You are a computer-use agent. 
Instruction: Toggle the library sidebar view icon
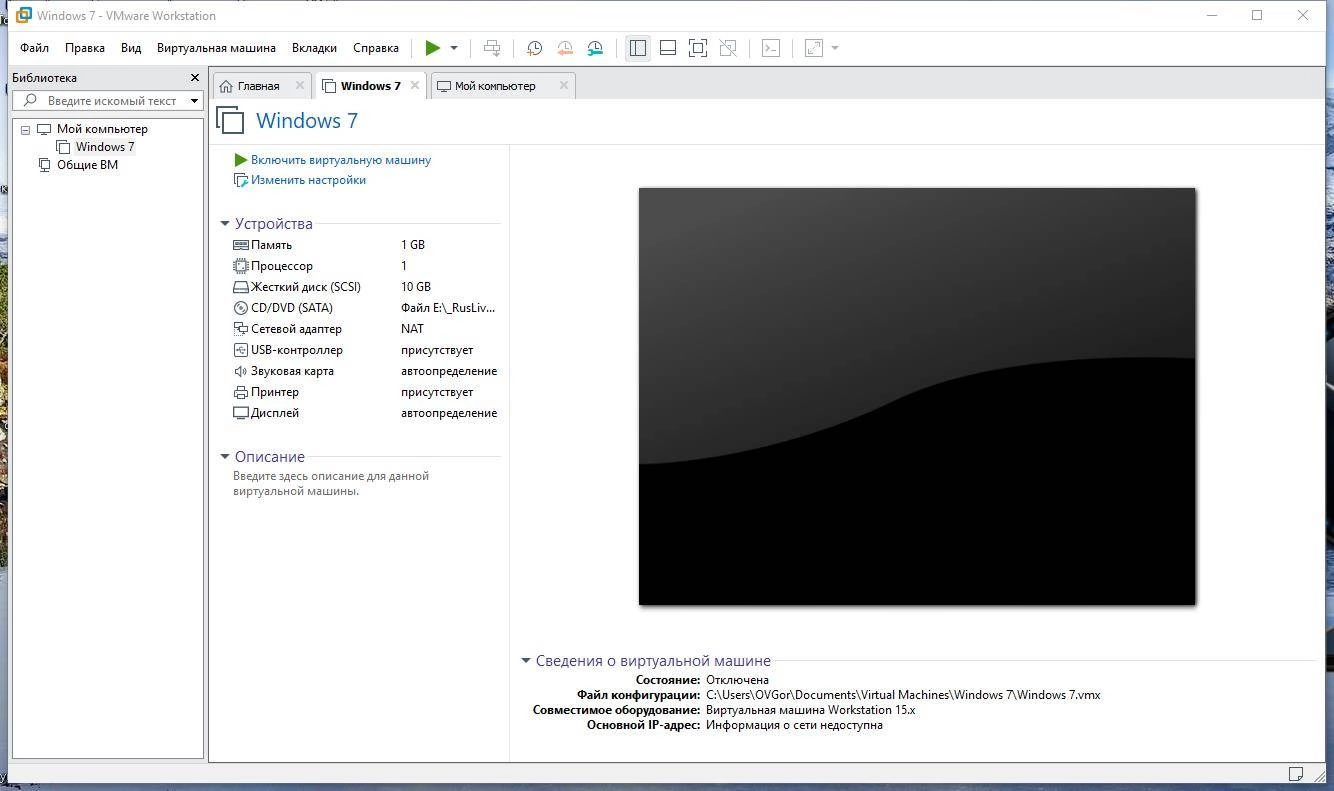[638, 48]
